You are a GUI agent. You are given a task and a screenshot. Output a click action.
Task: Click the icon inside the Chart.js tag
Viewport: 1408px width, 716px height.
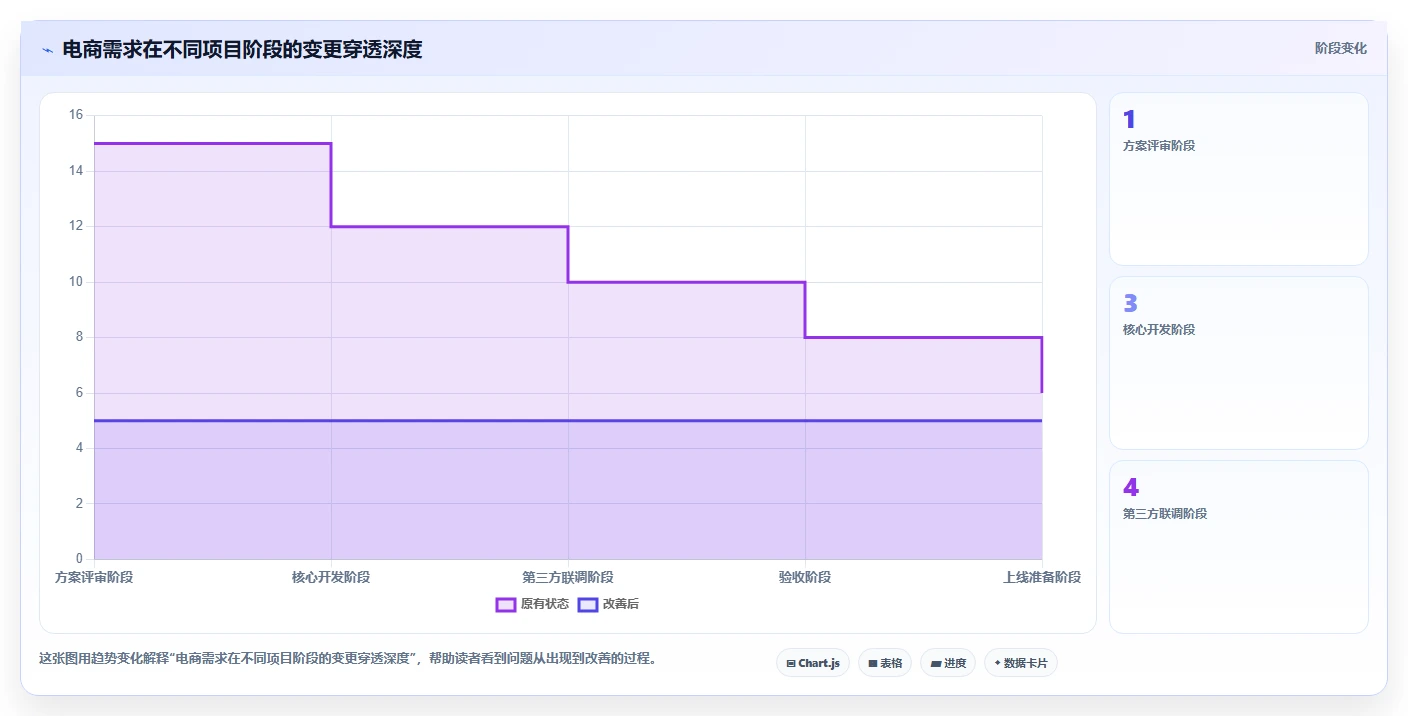(791, 663)
